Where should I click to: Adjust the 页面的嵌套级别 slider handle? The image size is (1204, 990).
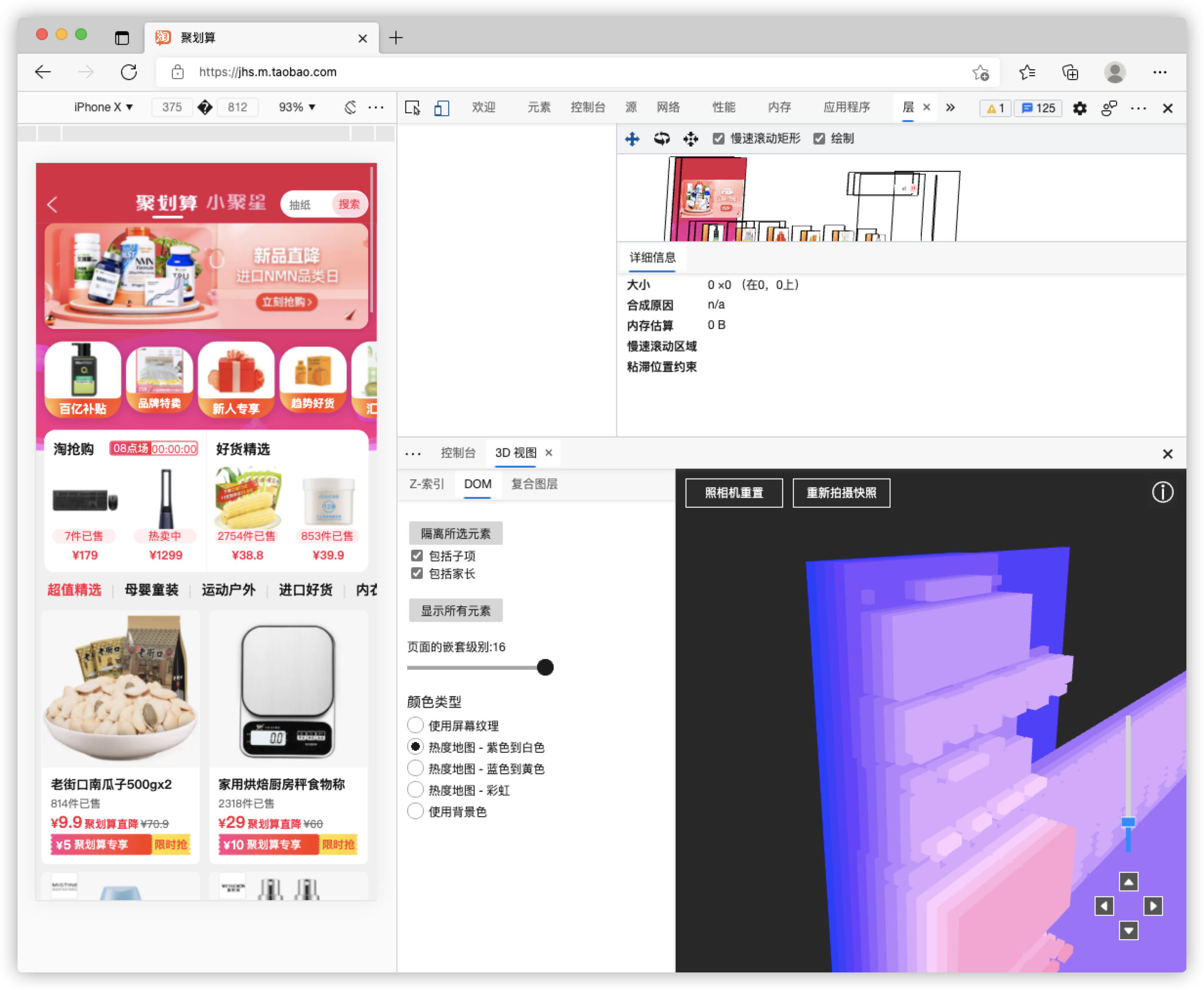(x=545, y=667)
